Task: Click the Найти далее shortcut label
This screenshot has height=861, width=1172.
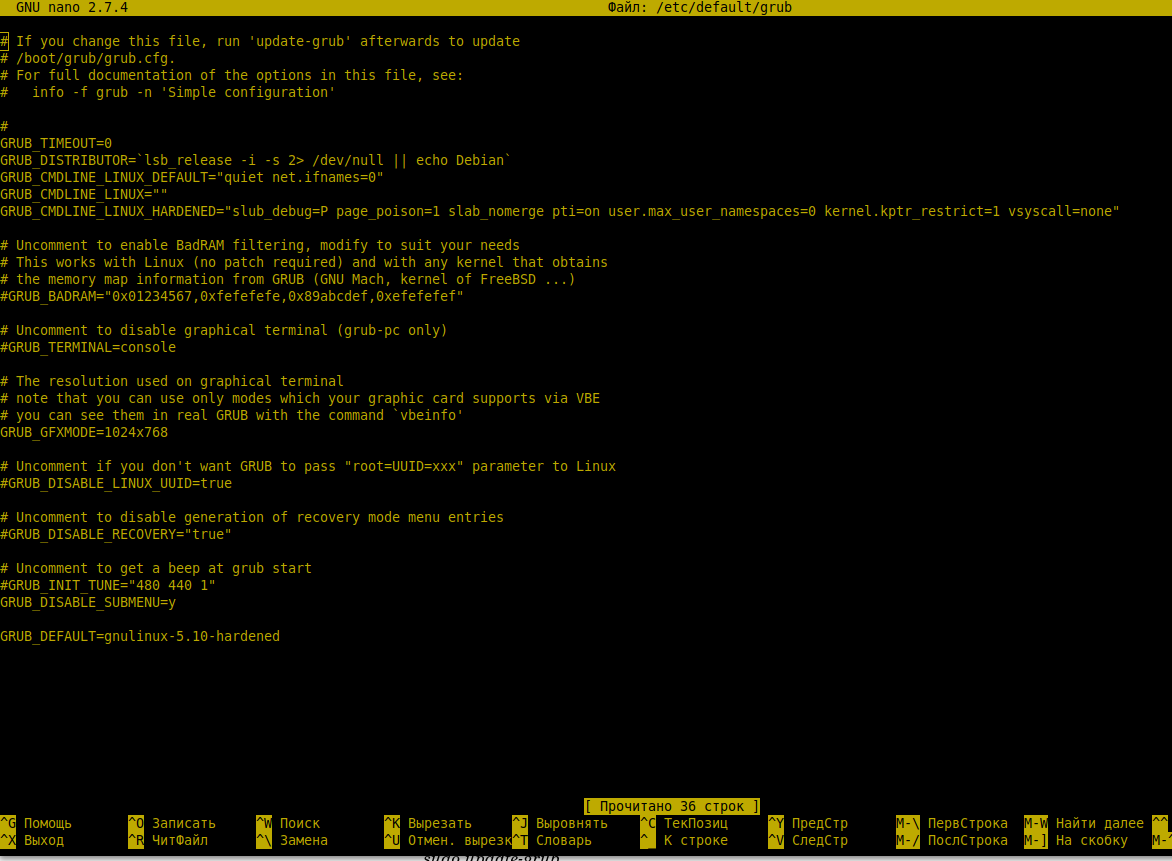Action: pyautogui.click(x=1099, y=823)
